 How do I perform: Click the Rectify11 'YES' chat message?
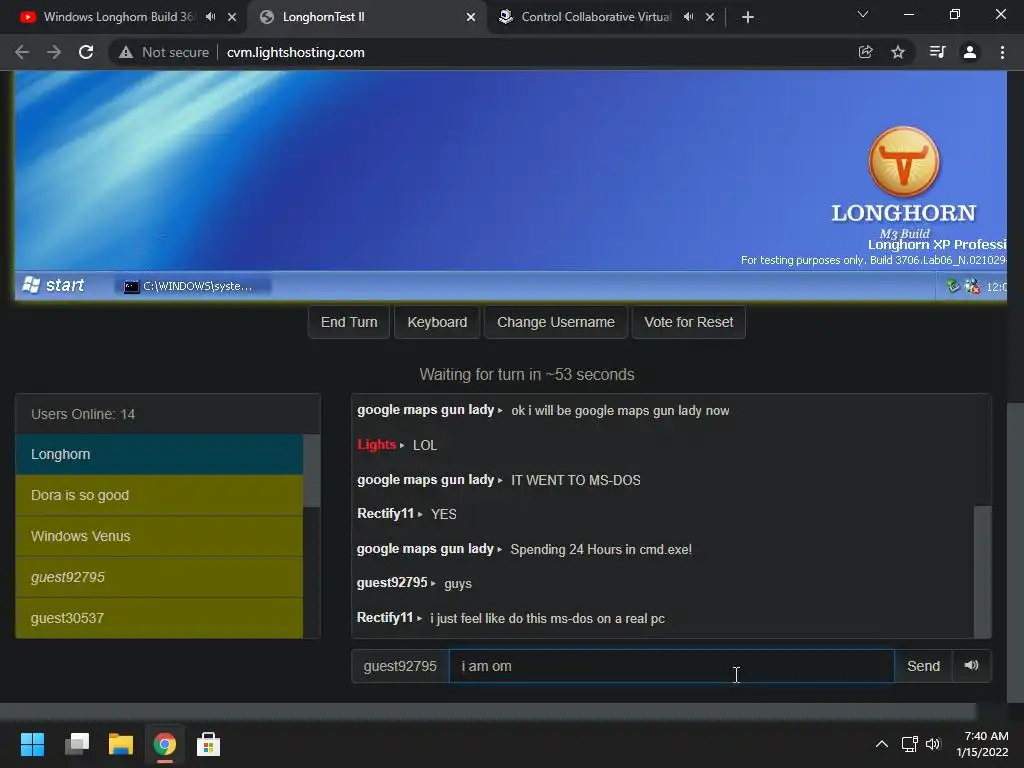pos(443,514)
